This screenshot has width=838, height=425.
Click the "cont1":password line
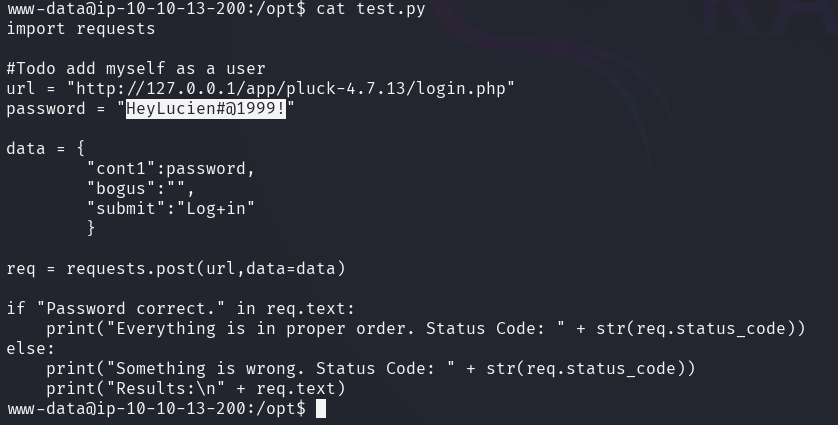(x=171, y=169)
